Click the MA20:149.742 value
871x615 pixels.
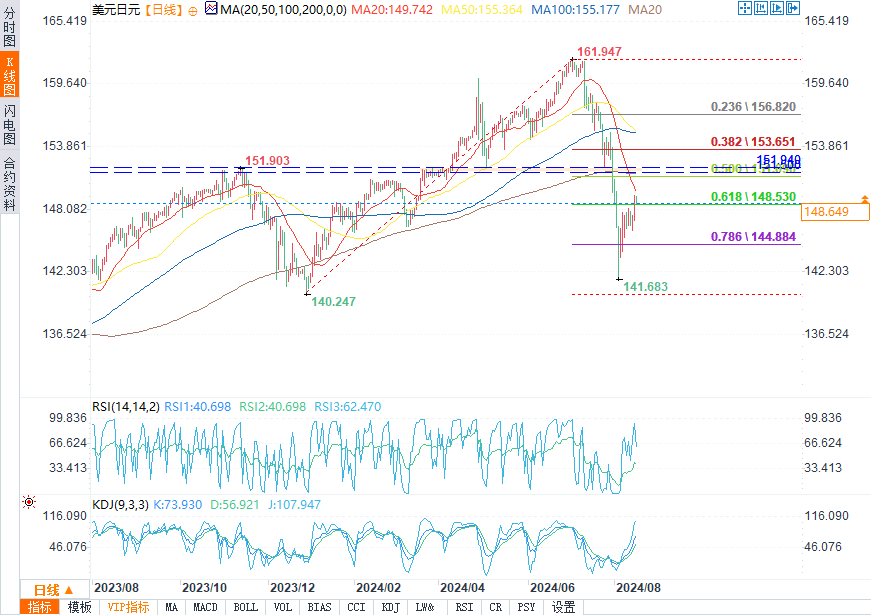coord(392,9)
